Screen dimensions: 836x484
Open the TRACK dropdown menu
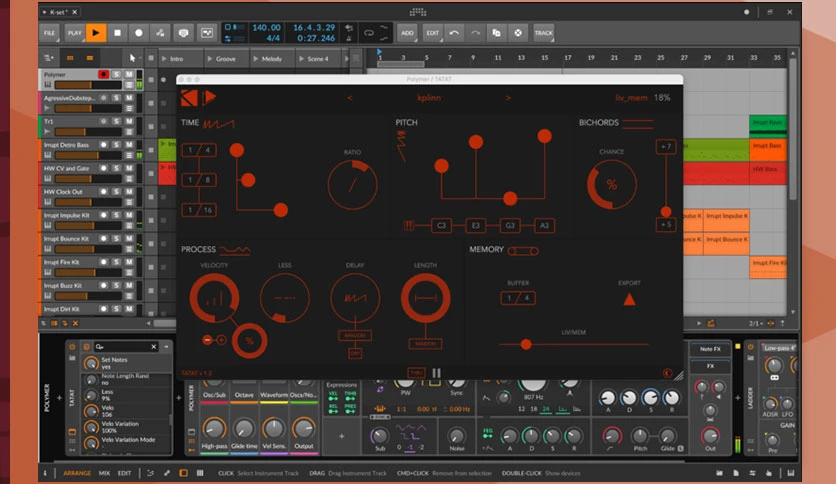[543, 33]
